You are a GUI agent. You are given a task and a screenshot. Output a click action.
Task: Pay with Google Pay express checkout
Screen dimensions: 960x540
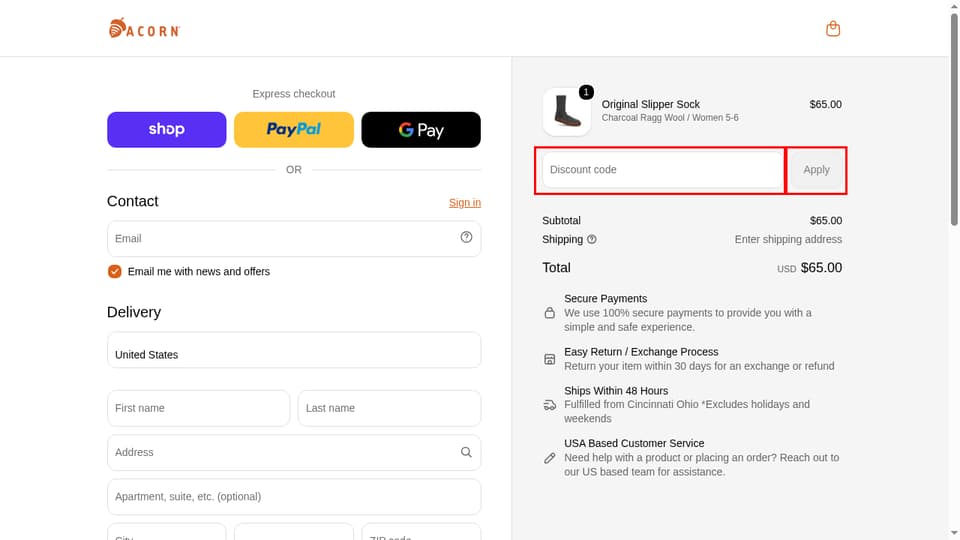421,129
